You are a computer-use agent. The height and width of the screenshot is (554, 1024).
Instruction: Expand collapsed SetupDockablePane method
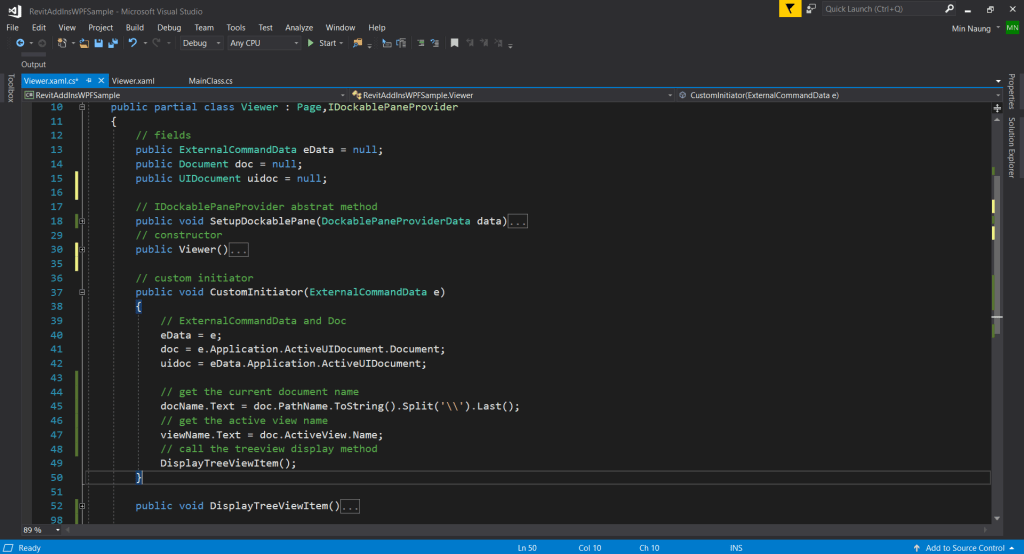tap(82, 221)
